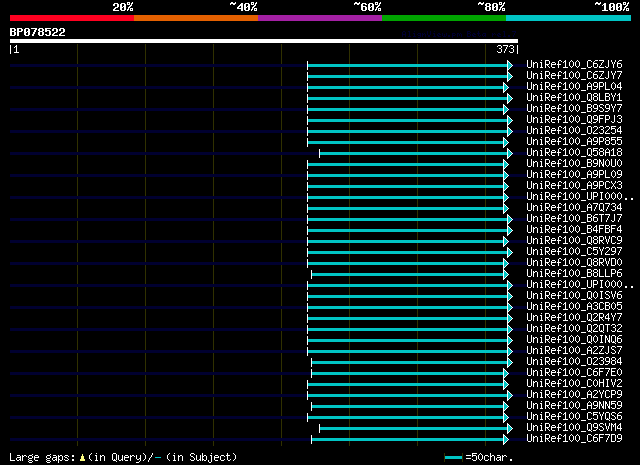Click the white query sequence bar
Screen dimensions: 640x465
tap(264, 41)
